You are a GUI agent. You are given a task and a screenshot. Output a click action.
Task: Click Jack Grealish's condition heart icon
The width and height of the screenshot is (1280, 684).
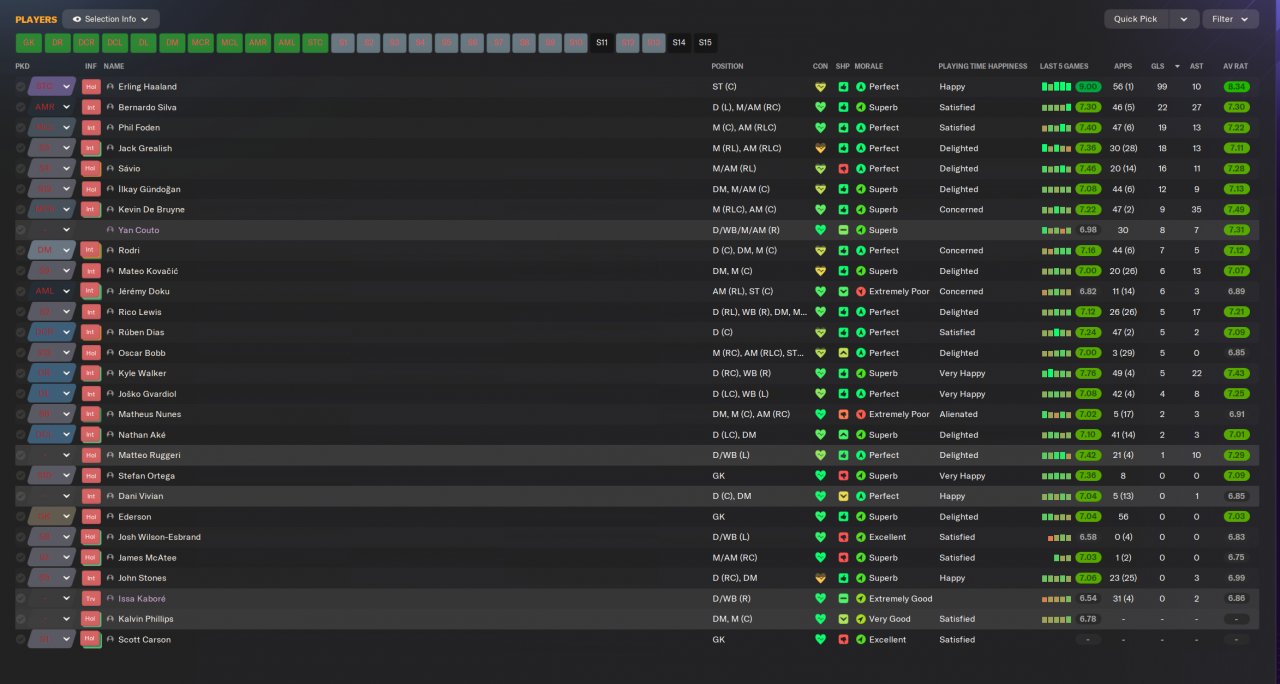(820, 148)
